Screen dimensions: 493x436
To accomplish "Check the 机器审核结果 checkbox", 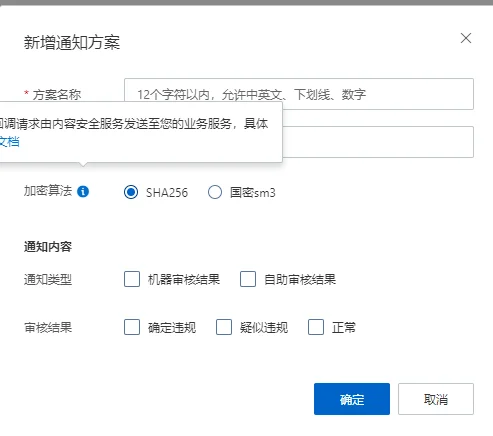I will 132,279.
